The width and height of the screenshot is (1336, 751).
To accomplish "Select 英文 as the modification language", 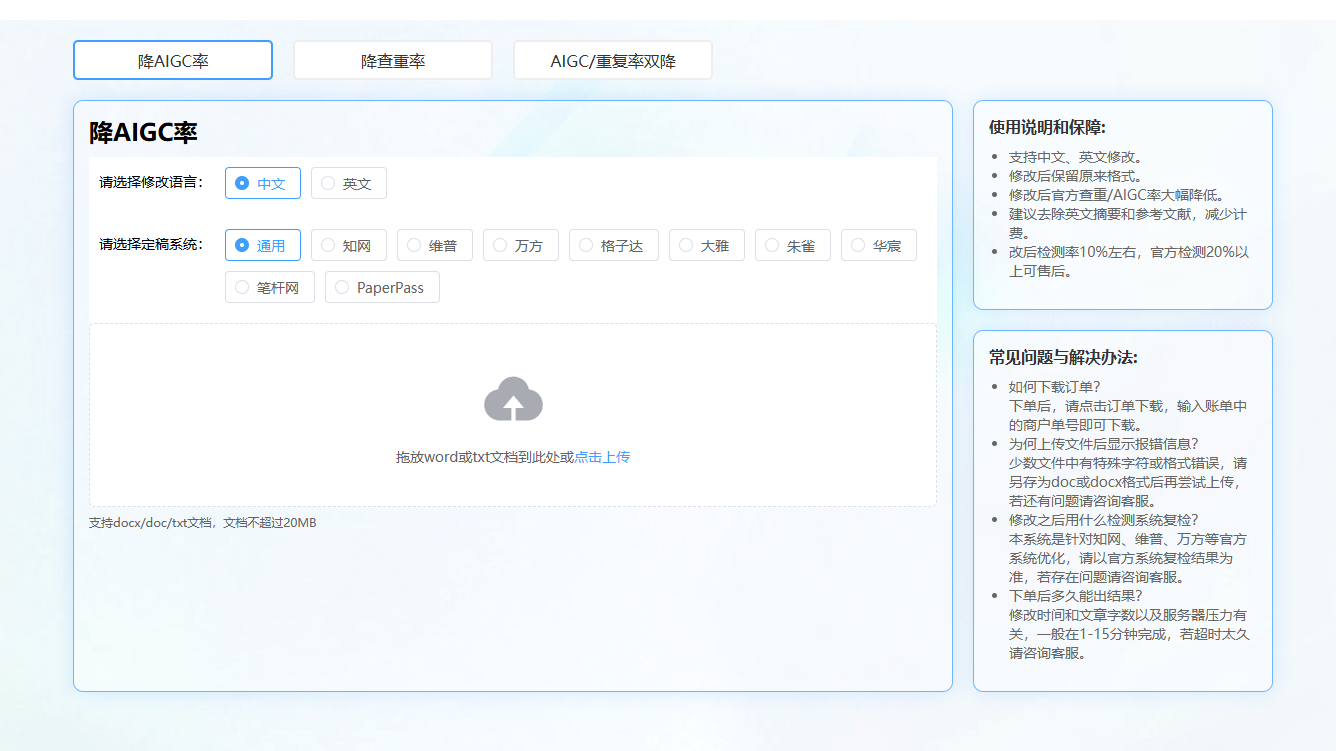I will pos(348,183).
